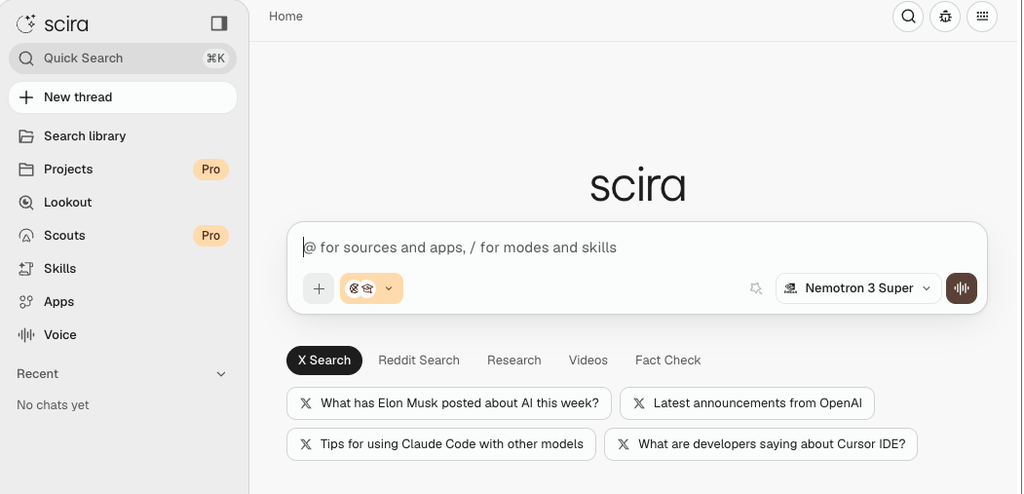Open the Quick Search field
This screenshot has height=494, width=1024.
123,58
